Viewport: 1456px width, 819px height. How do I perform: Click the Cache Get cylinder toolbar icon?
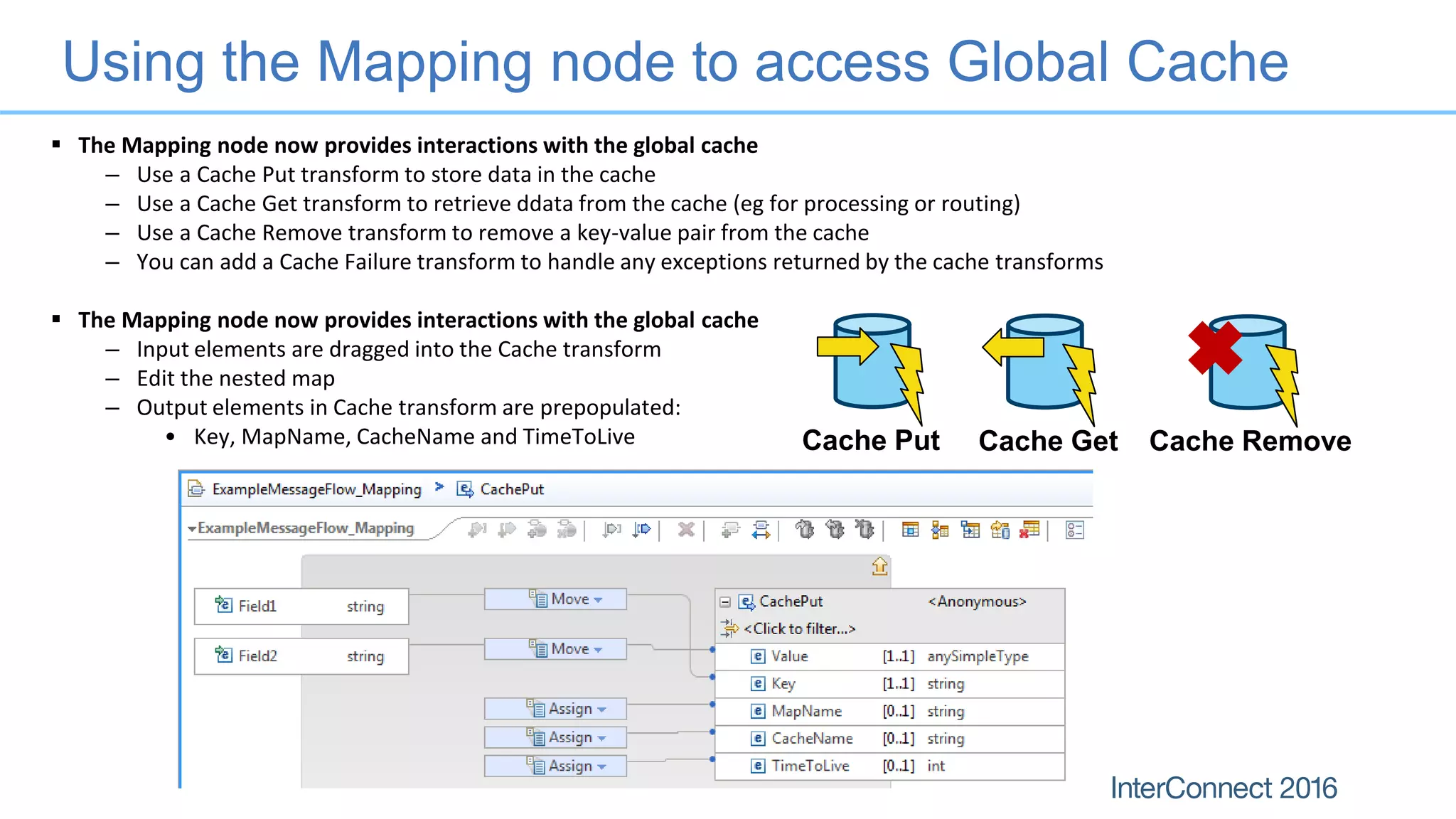(835, 529)
